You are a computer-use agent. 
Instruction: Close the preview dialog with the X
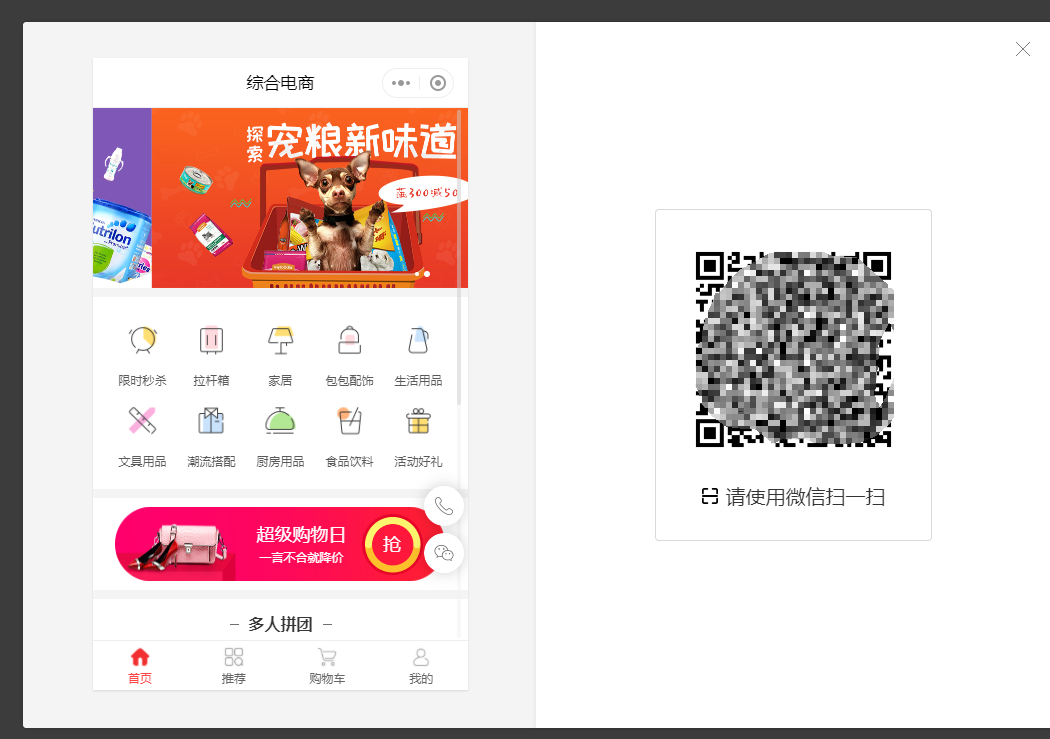point(1023,49)
